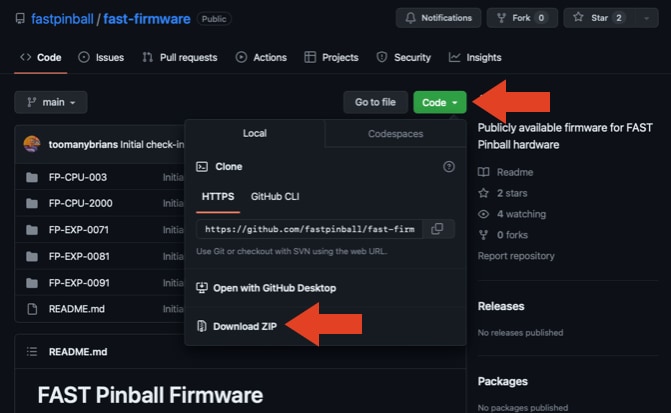Open the README.md file in the file list
Image resolution: width=671 pixels, height=413 pixels.
[x=77, y=309]
